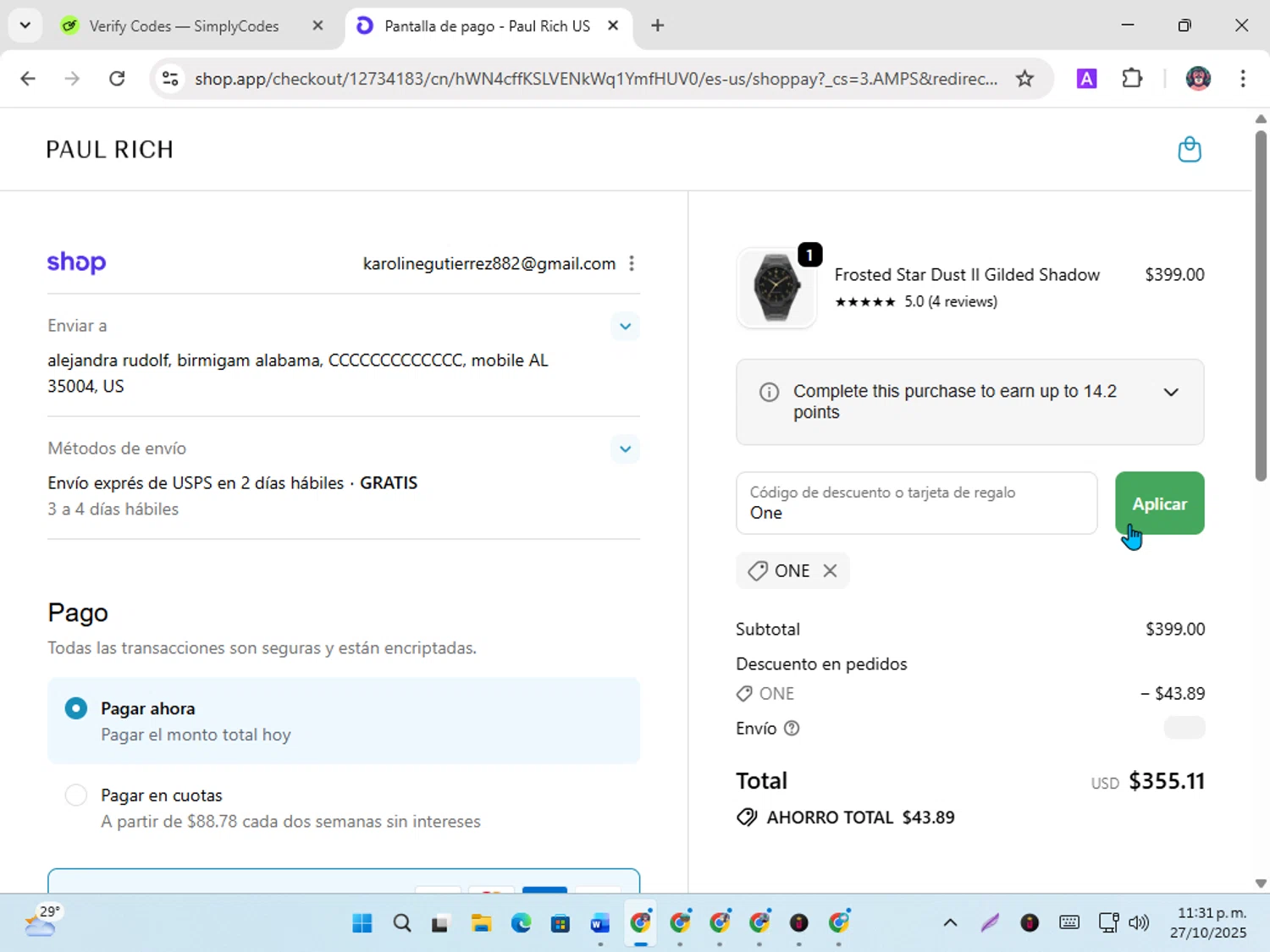Open the weather widget showing 29°
Screen dimensions: 1270x952
click(x=42, y=922)
